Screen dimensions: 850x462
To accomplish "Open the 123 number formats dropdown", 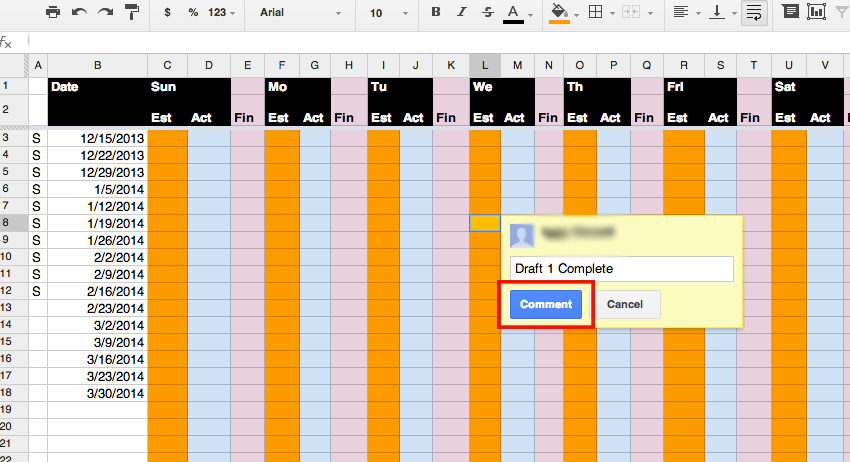I will (222, 12).
